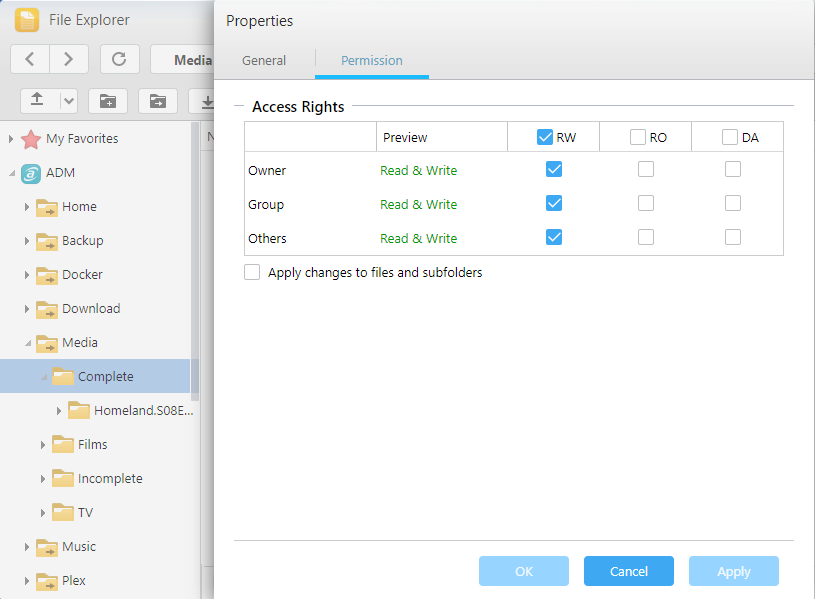Image resolution: width=815 pixels, height=599 pixels.
Task: Check DA for Group
Action: tap(732, 203)
